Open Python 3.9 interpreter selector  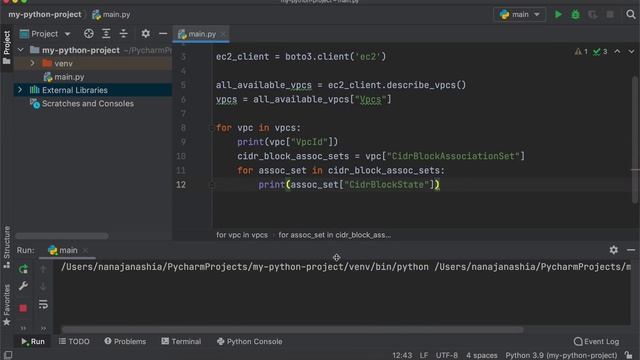pyautogui.click(x=561, y=356)
